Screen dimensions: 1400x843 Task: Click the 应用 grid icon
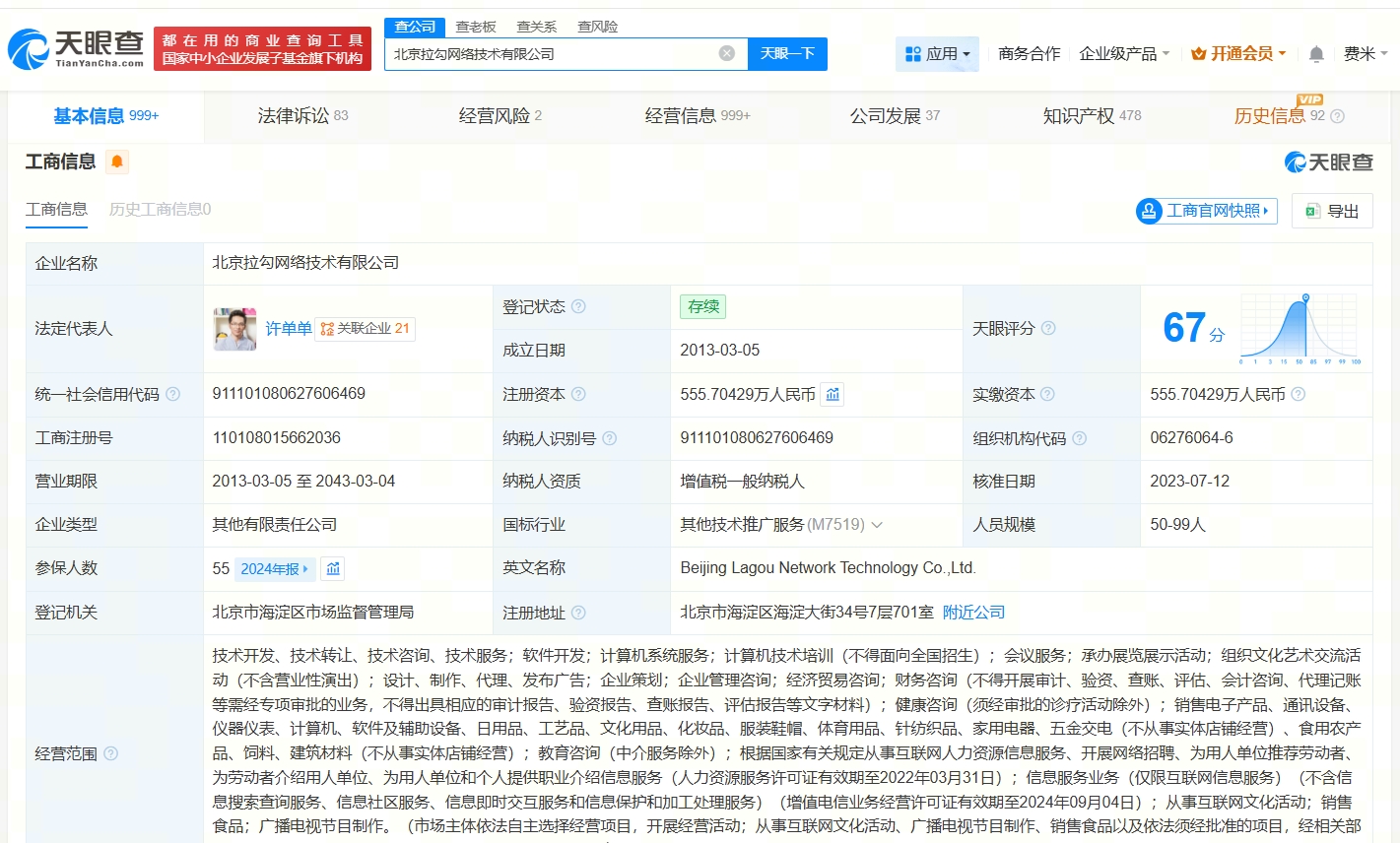tap(912, 54)
